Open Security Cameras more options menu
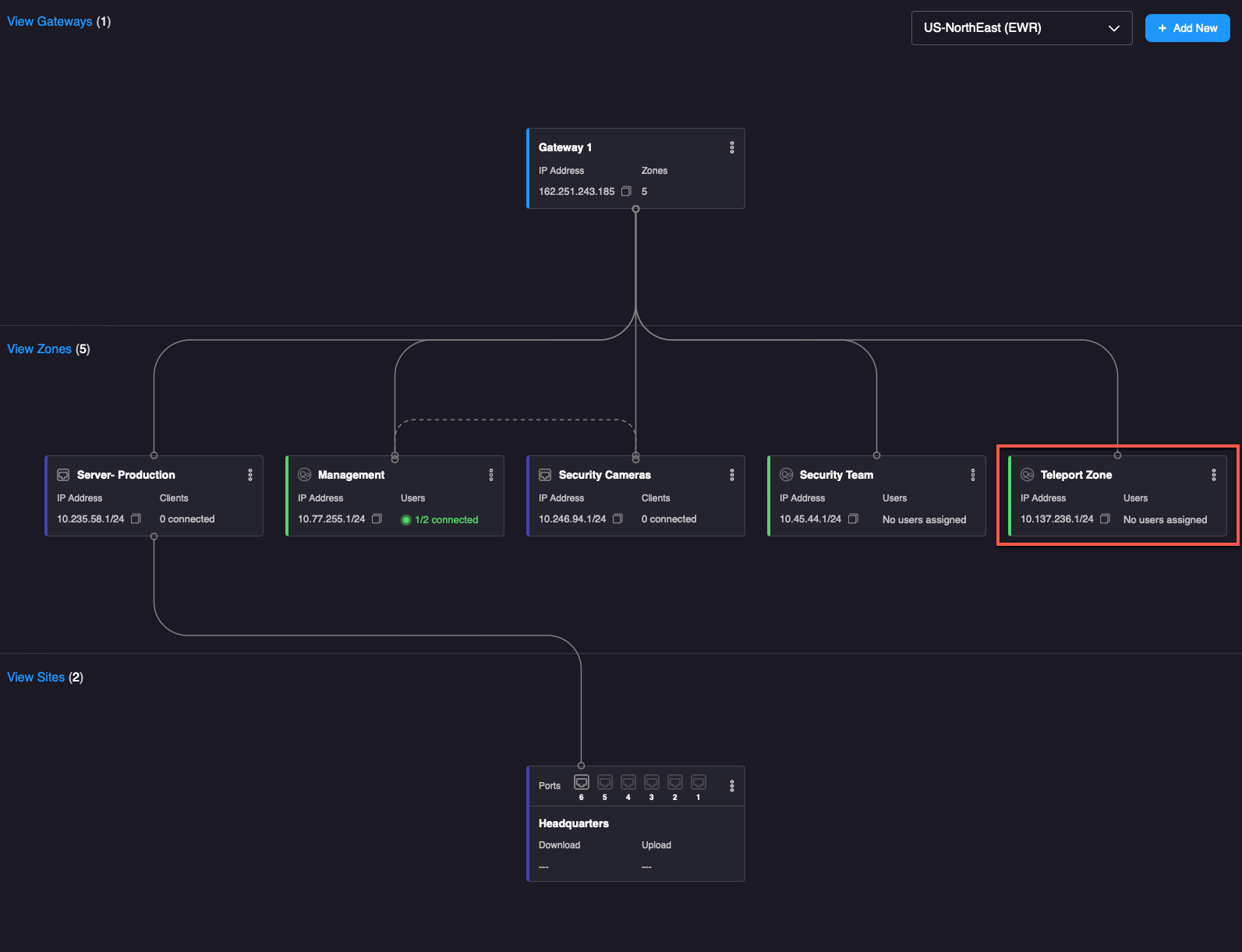 (x=731, y=475)
